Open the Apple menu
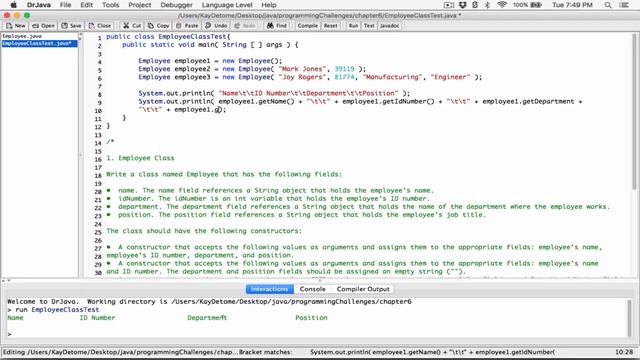The width and height of the screenshot is (640, 360). point(13,5)
